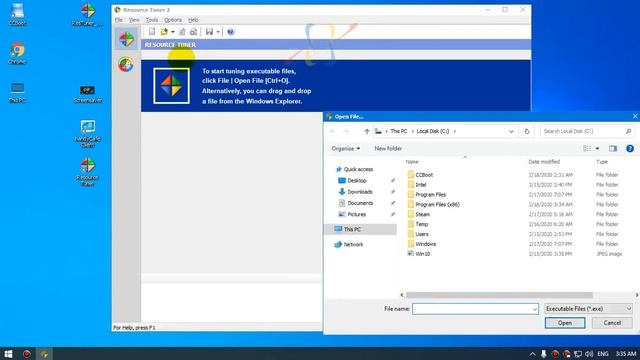
Task: Select the Intel folder
Action: (x=417, y=184)
